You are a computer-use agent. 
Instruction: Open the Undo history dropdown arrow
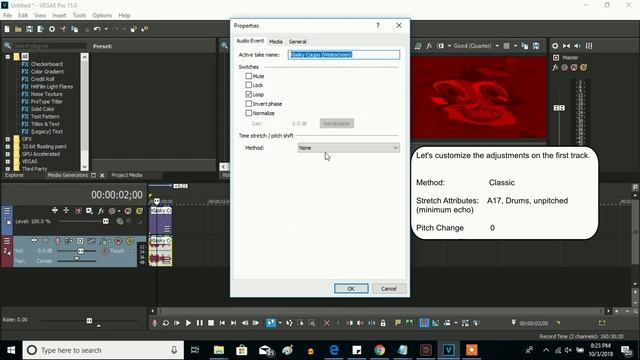(x=106, y=29)
